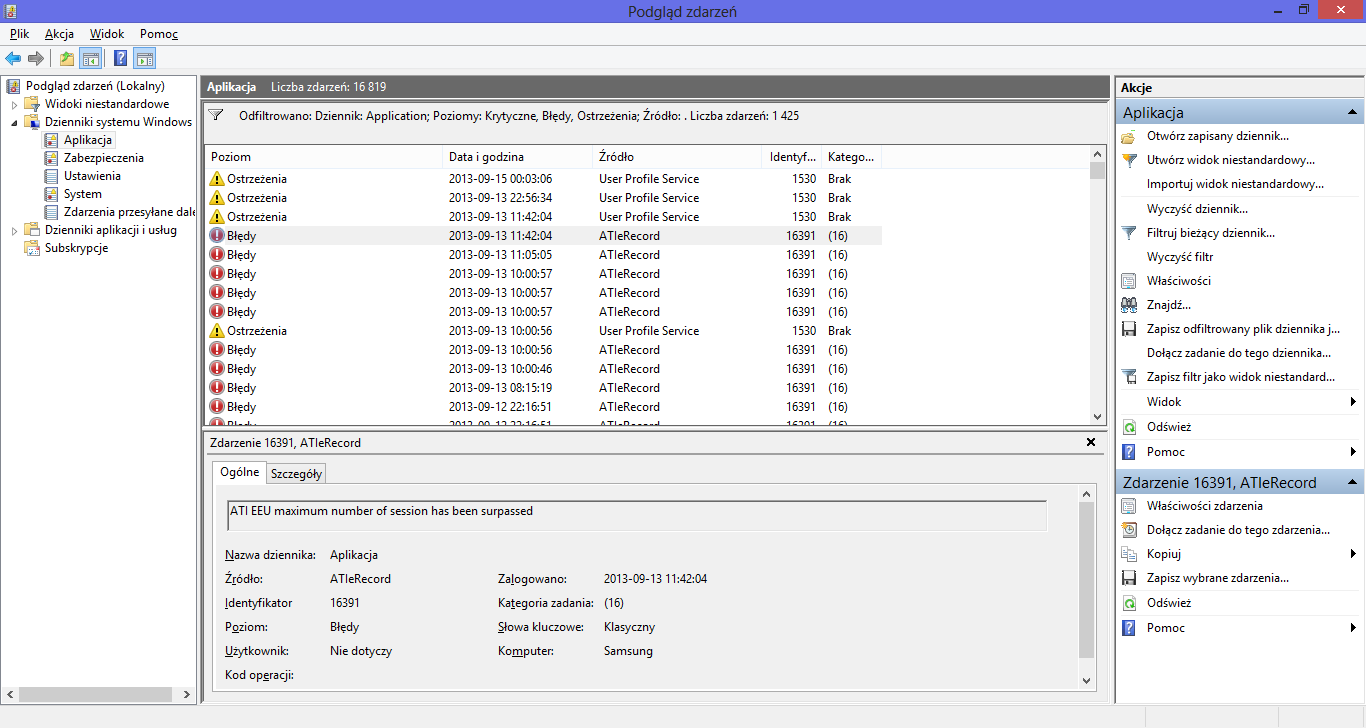1366x728 pixels.
Task: Click Dołącz zadanie do tego zdarzenia
Action: pos(1238,530)
